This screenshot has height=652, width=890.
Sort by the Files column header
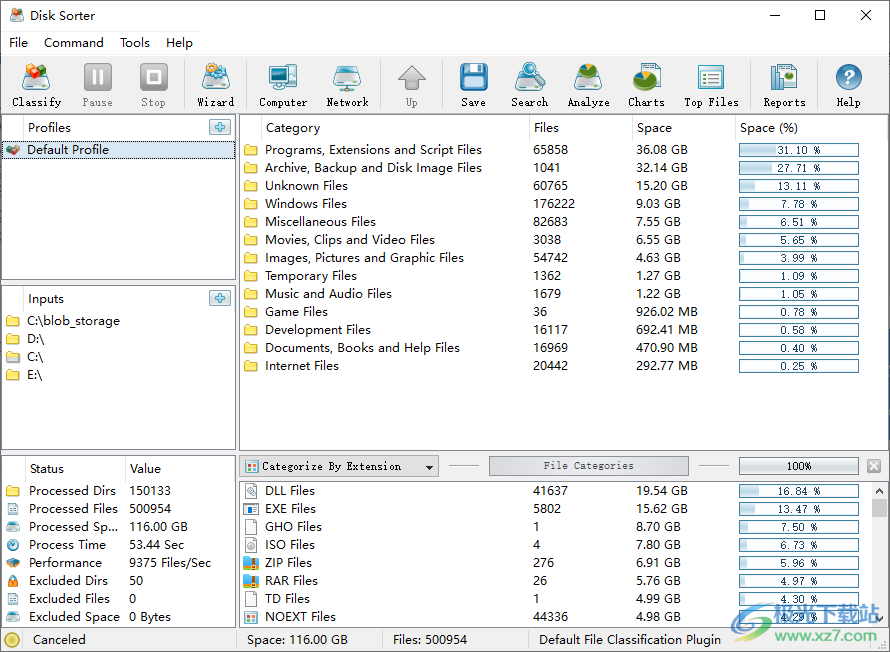(x=580, y=128)
